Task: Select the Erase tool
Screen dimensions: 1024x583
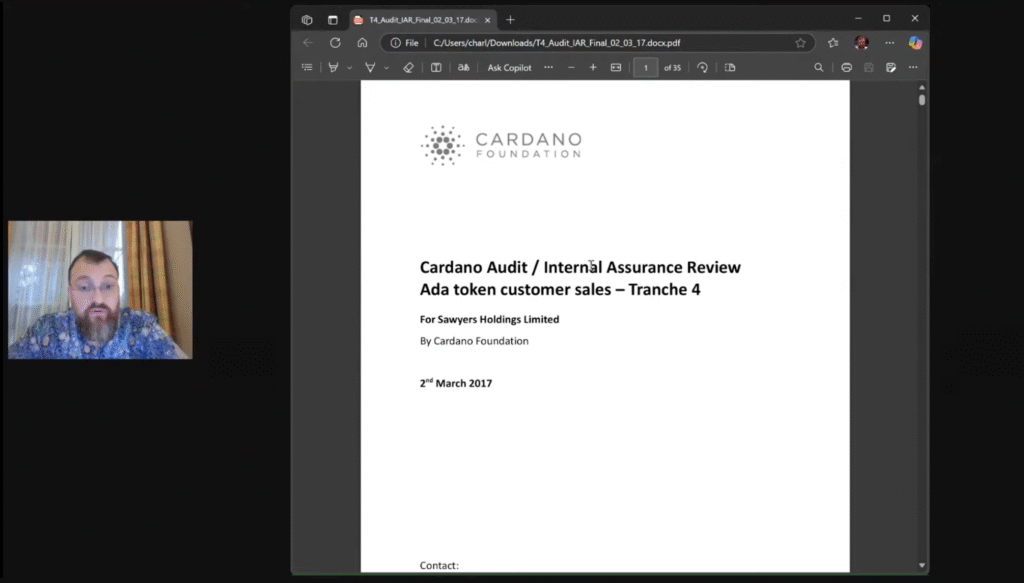Action: pos(408,68)
